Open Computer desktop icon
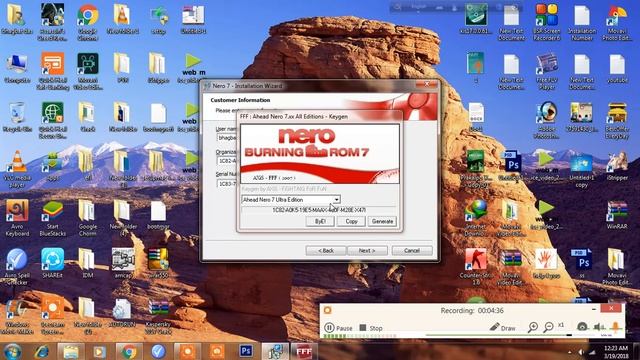640x360 pixels. click(17, 69)
